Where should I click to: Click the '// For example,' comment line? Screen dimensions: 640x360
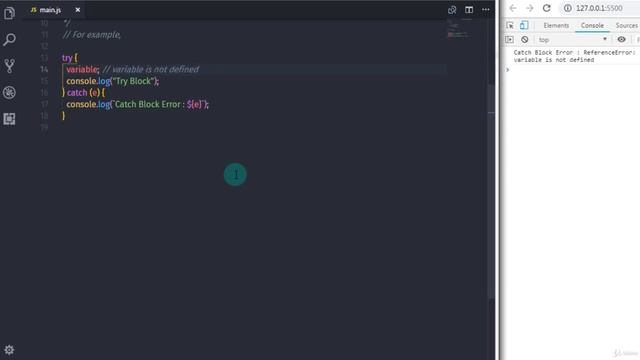pos(92,35)
